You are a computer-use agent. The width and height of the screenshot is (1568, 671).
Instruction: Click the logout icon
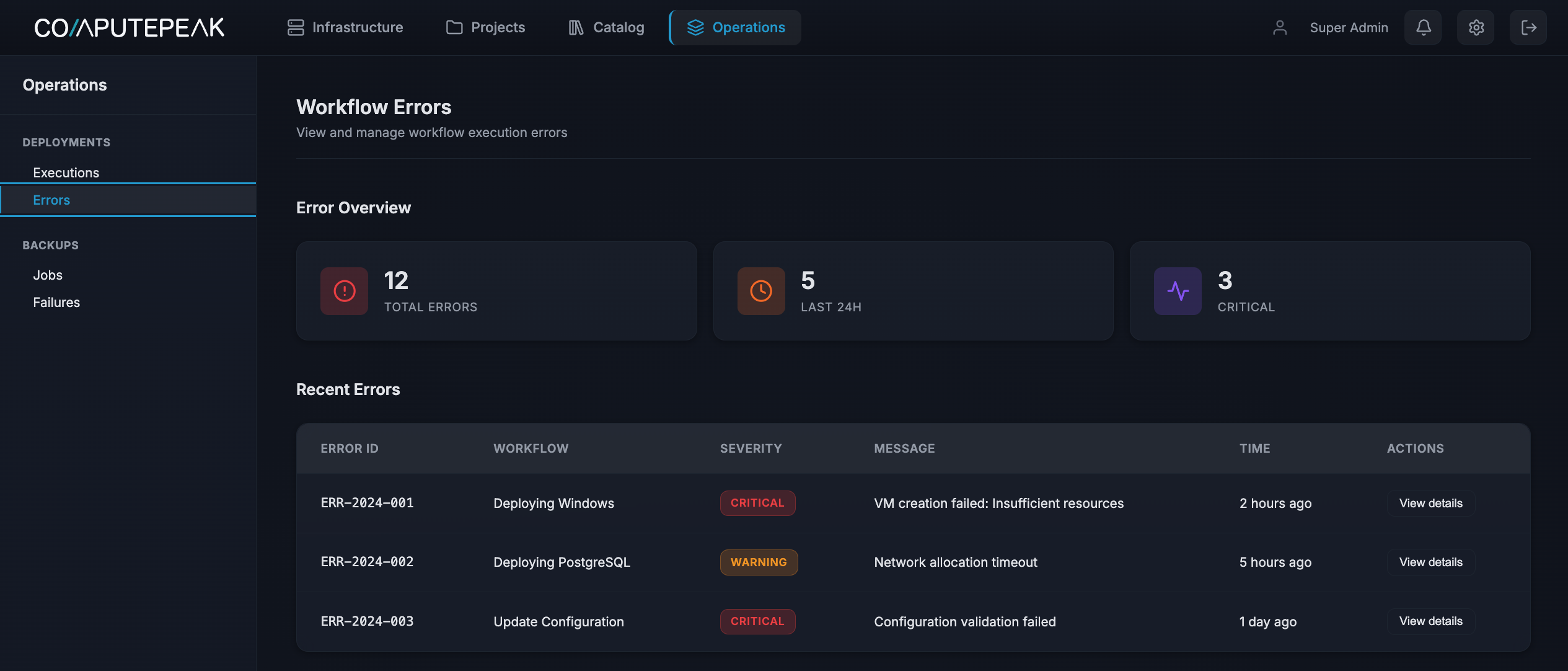point(1528,27)
